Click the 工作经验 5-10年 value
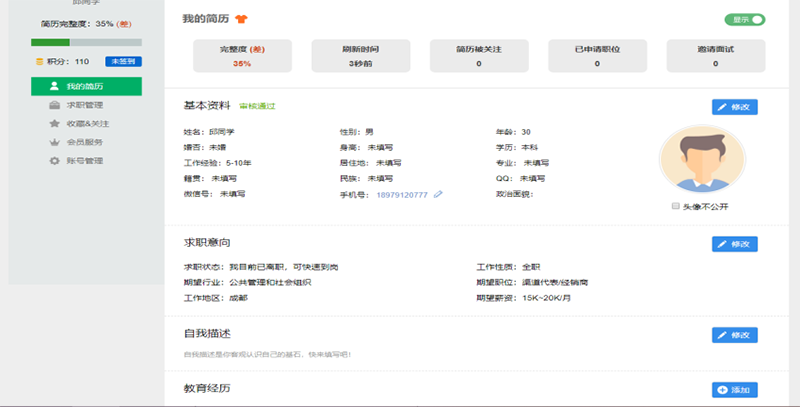Viewport: 800px width, 407px height. (239, 163)
